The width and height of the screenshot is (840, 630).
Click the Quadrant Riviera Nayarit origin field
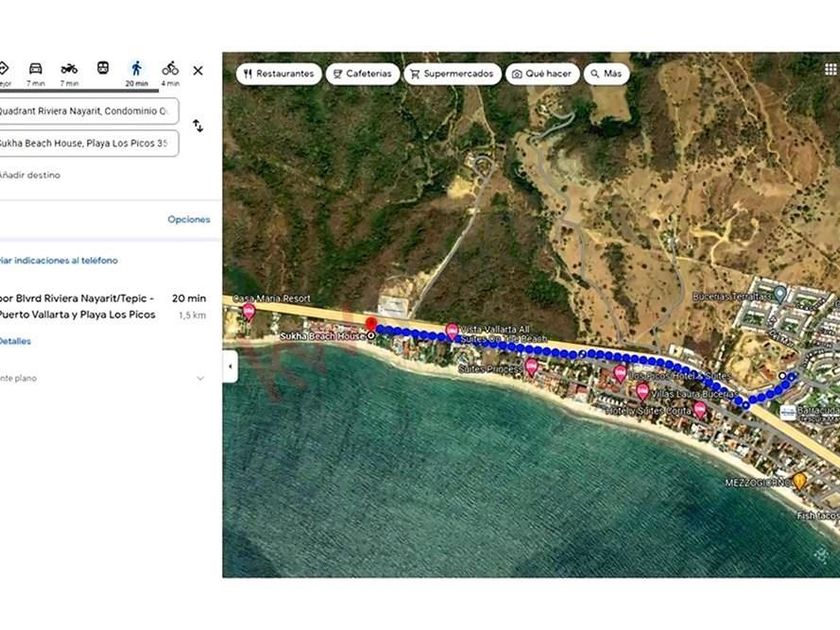(x=88, y=110)
